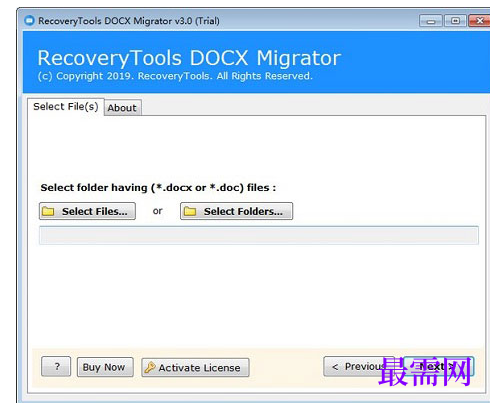This screenshot has height=403, width=490.
Task: Maximize the DOCX Migrator window
Action: point(455,21)
